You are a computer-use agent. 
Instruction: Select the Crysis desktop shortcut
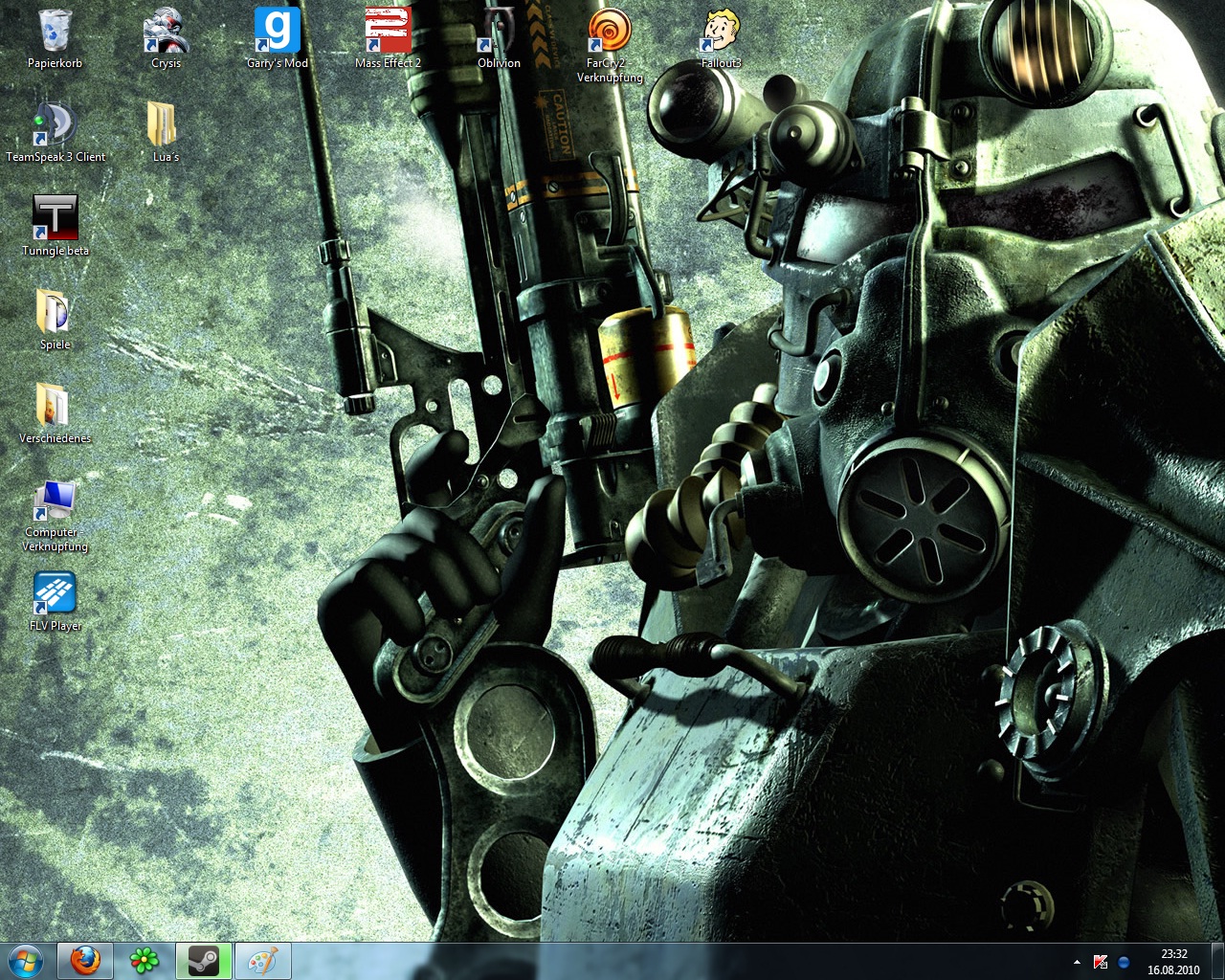point(166,38)
